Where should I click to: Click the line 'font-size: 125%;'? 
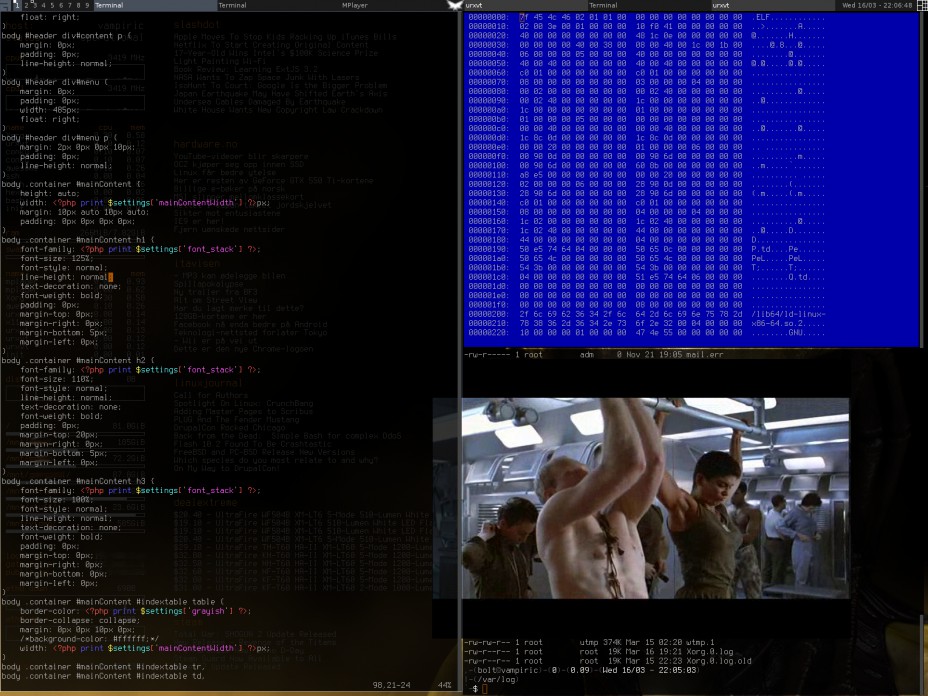click(57, 259)
